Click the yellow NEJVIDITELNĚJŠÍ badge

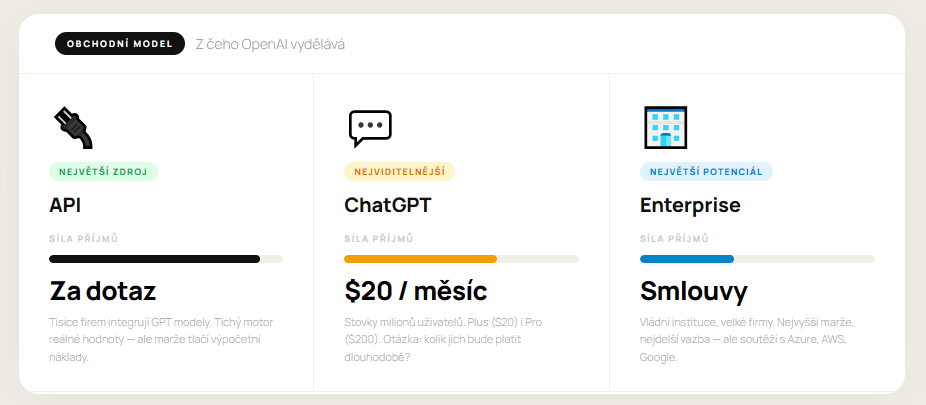pos(399,171)
